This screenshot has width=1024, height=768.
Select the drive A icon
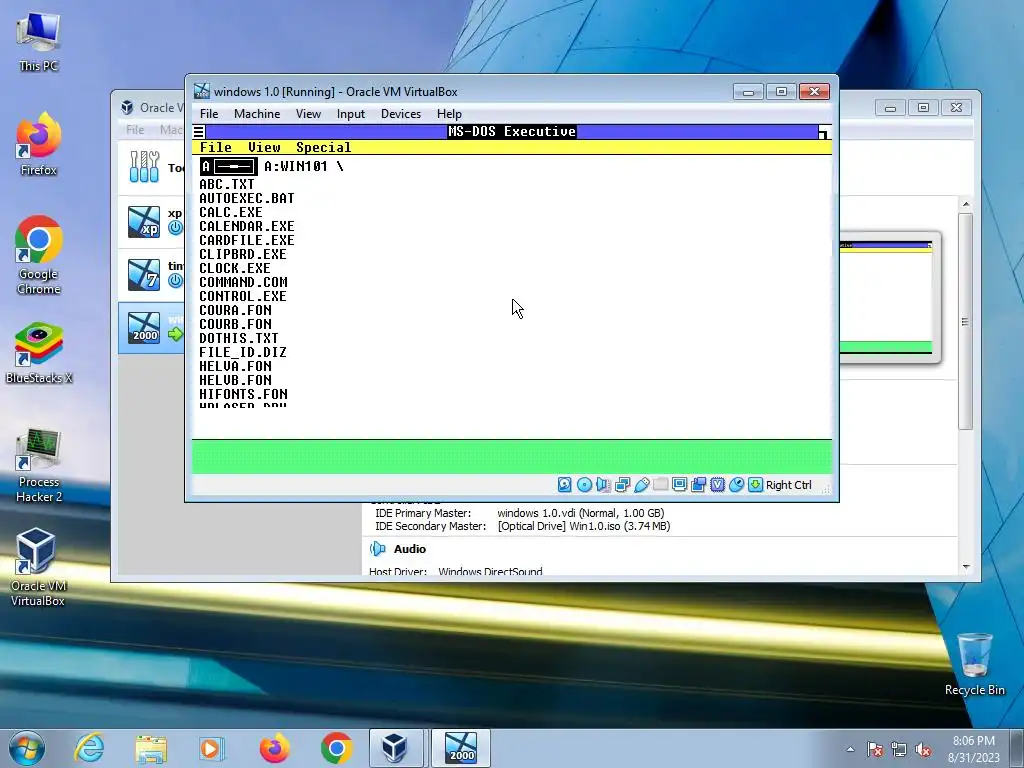(x=229, y=167)
